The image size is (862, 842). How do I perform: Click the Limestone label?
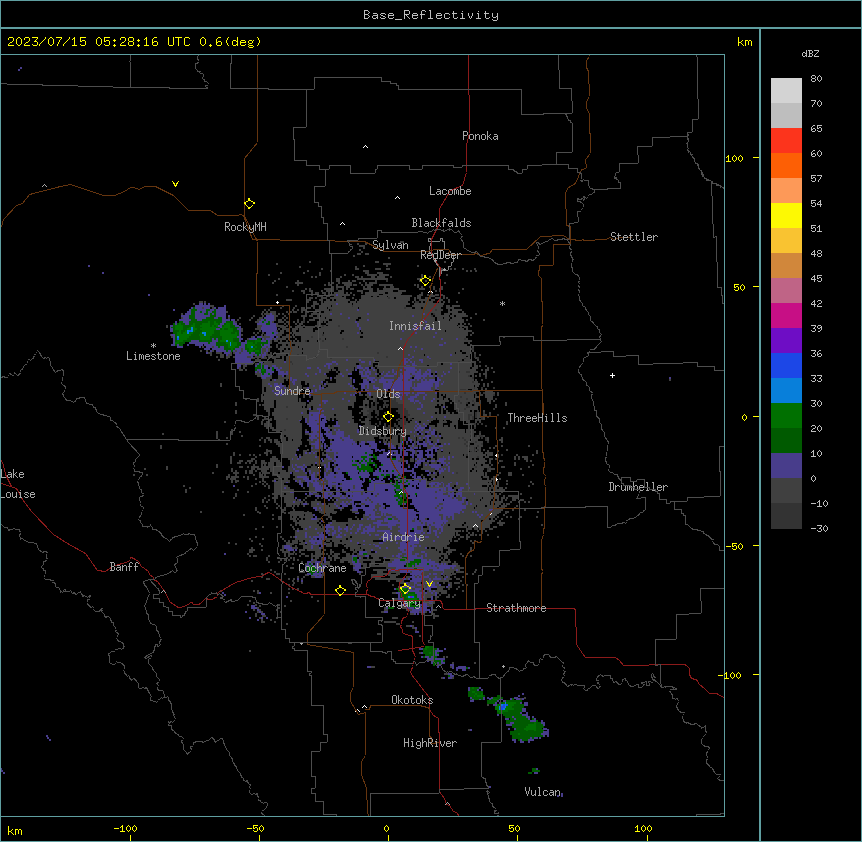click(x=153, y=356)
